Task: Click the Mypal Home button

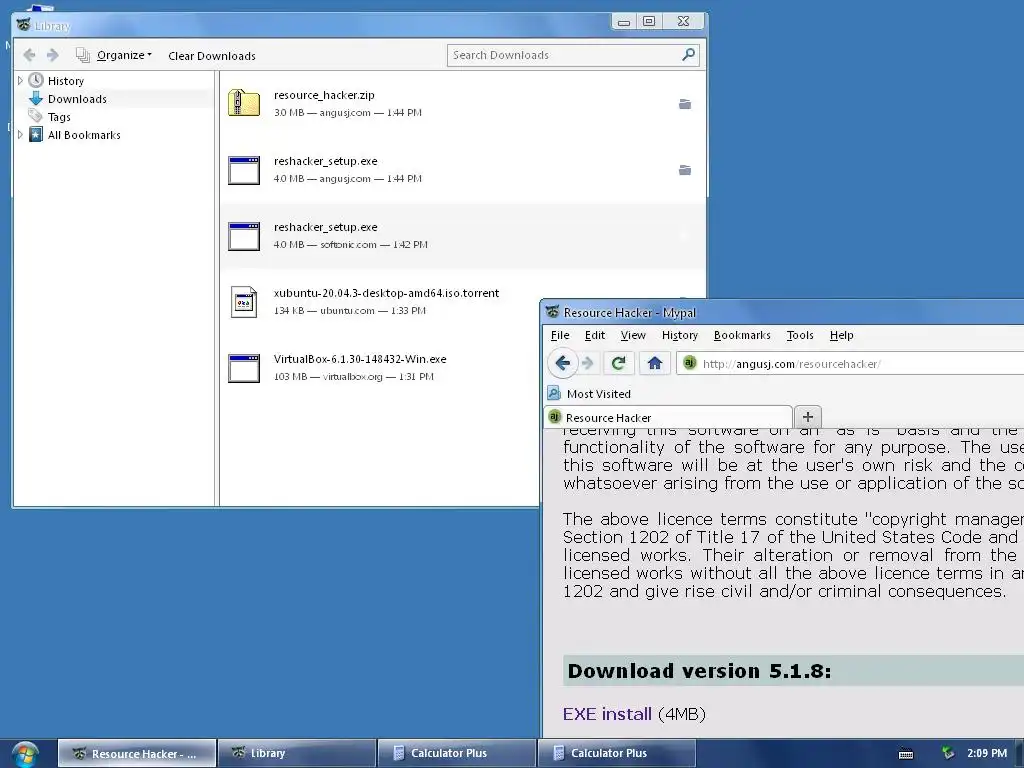Action: point(654,363)
